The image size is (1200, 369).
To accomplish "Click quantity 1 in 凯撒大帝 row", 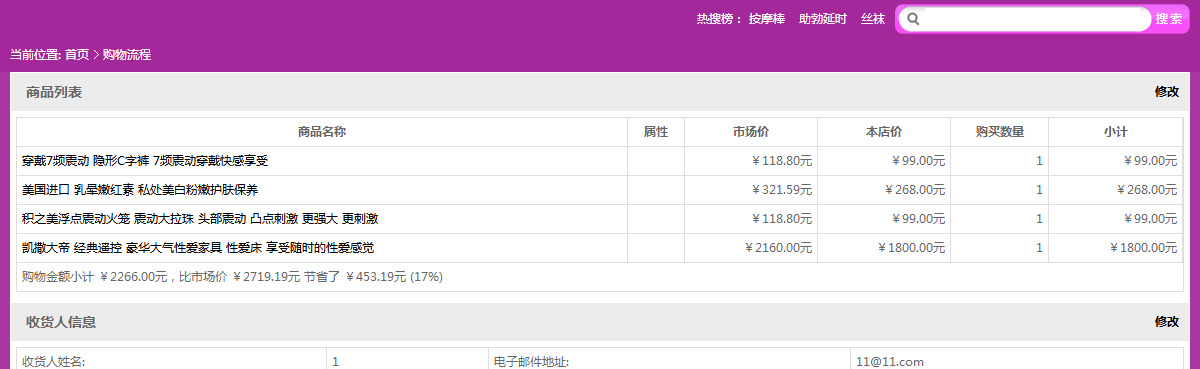I will coord(1039,248).
